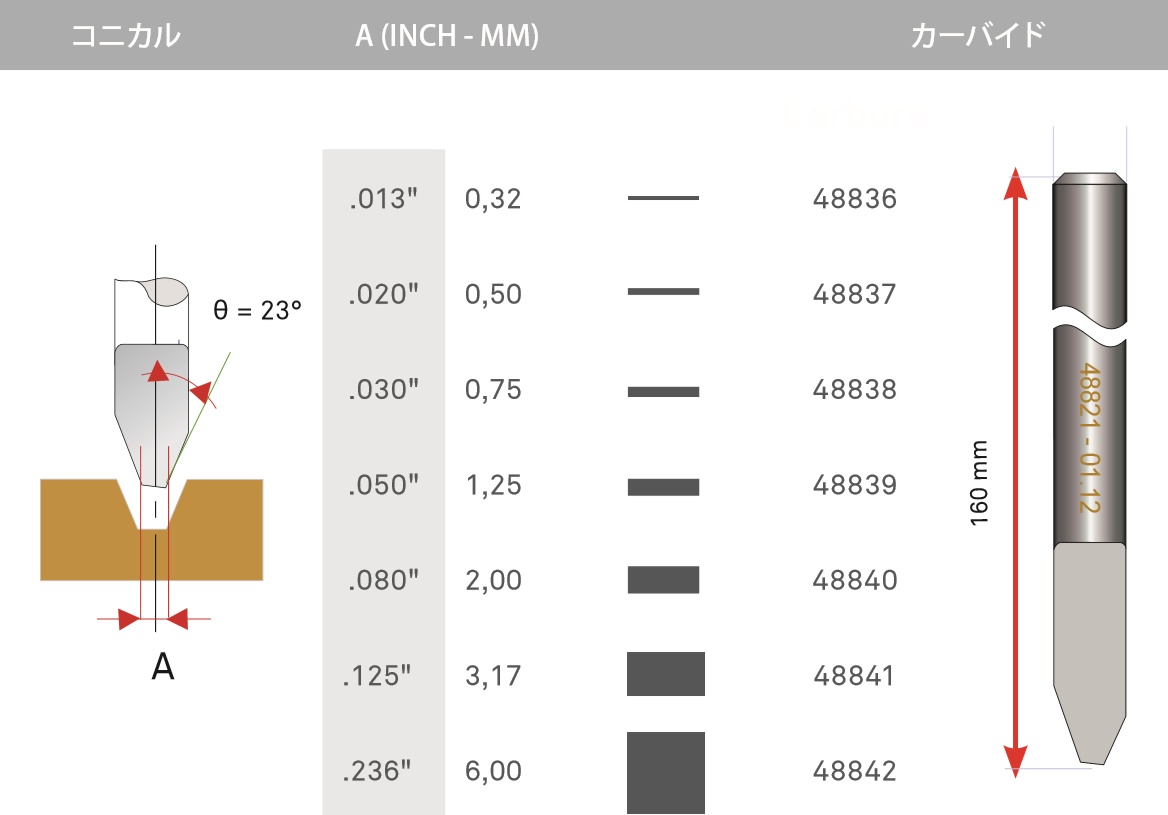Open part number 48841
This screenshot has width=1168, height=815.
coord(855,676)
